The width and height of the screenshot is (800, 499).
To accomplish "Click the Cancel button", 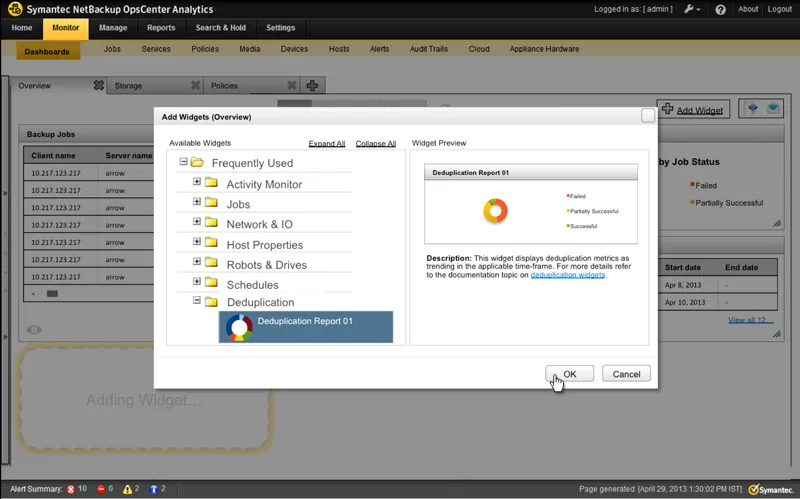I will click(626, 374).
